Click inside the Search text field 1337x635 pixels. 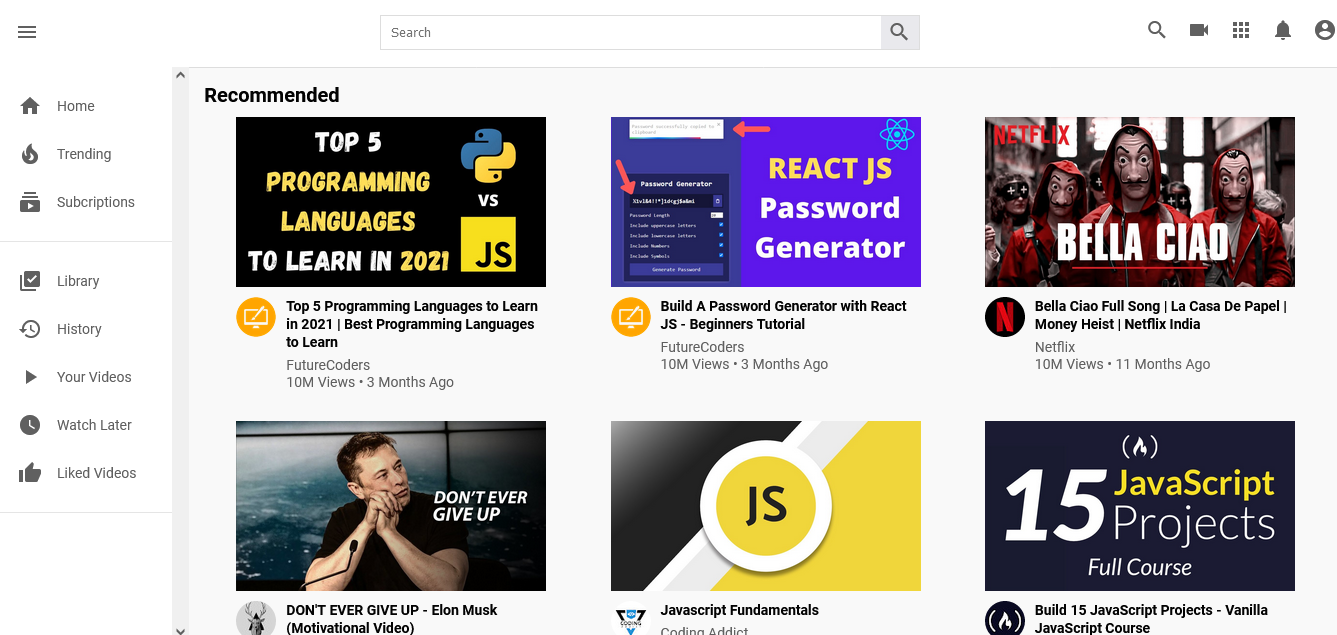[x=630, y=32]
